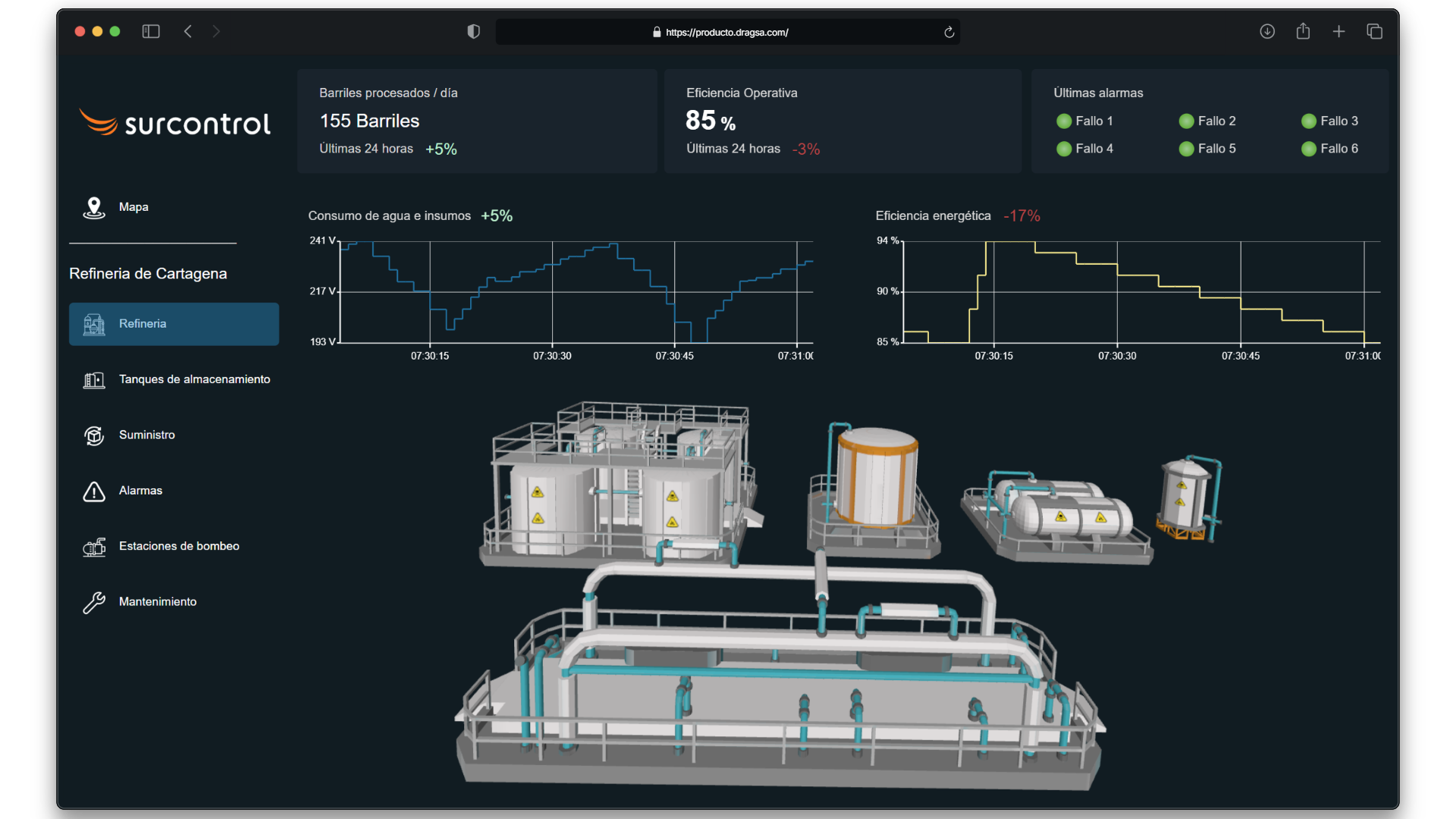This screenshot has height=819, width=1456.
Task: Click the orange storage tank in 3D model
Action: click(x=876, y=478)
